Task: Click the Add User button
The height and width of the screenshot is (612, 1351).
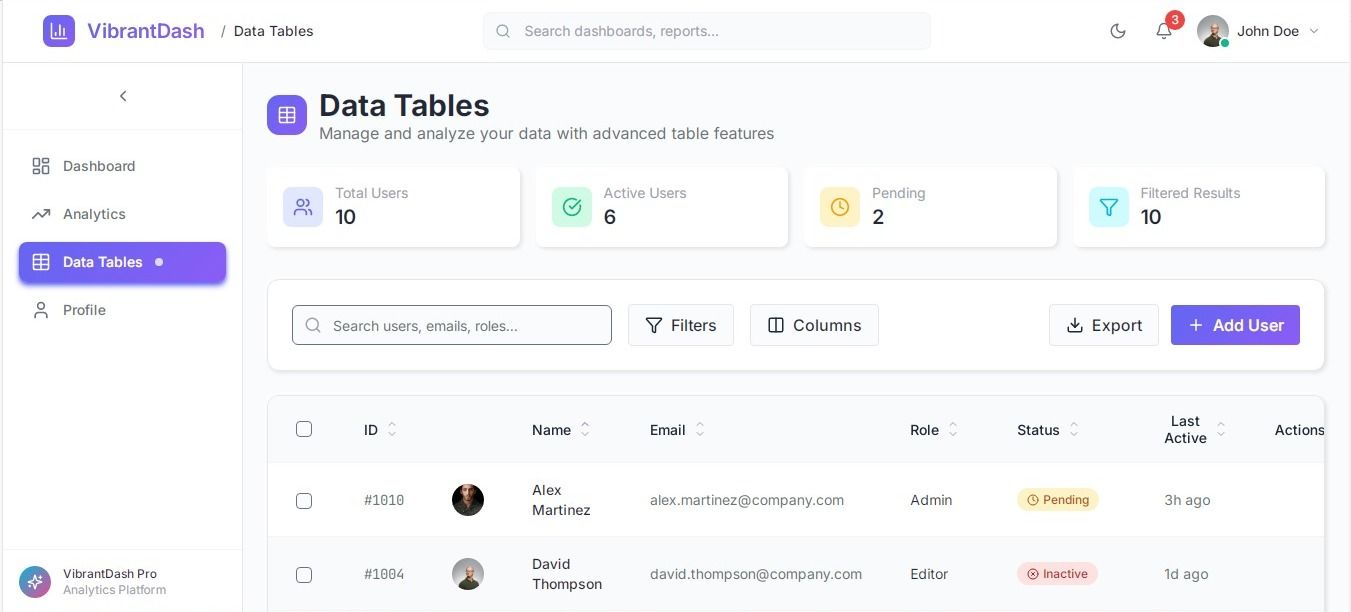Action: click(1235, 325)
